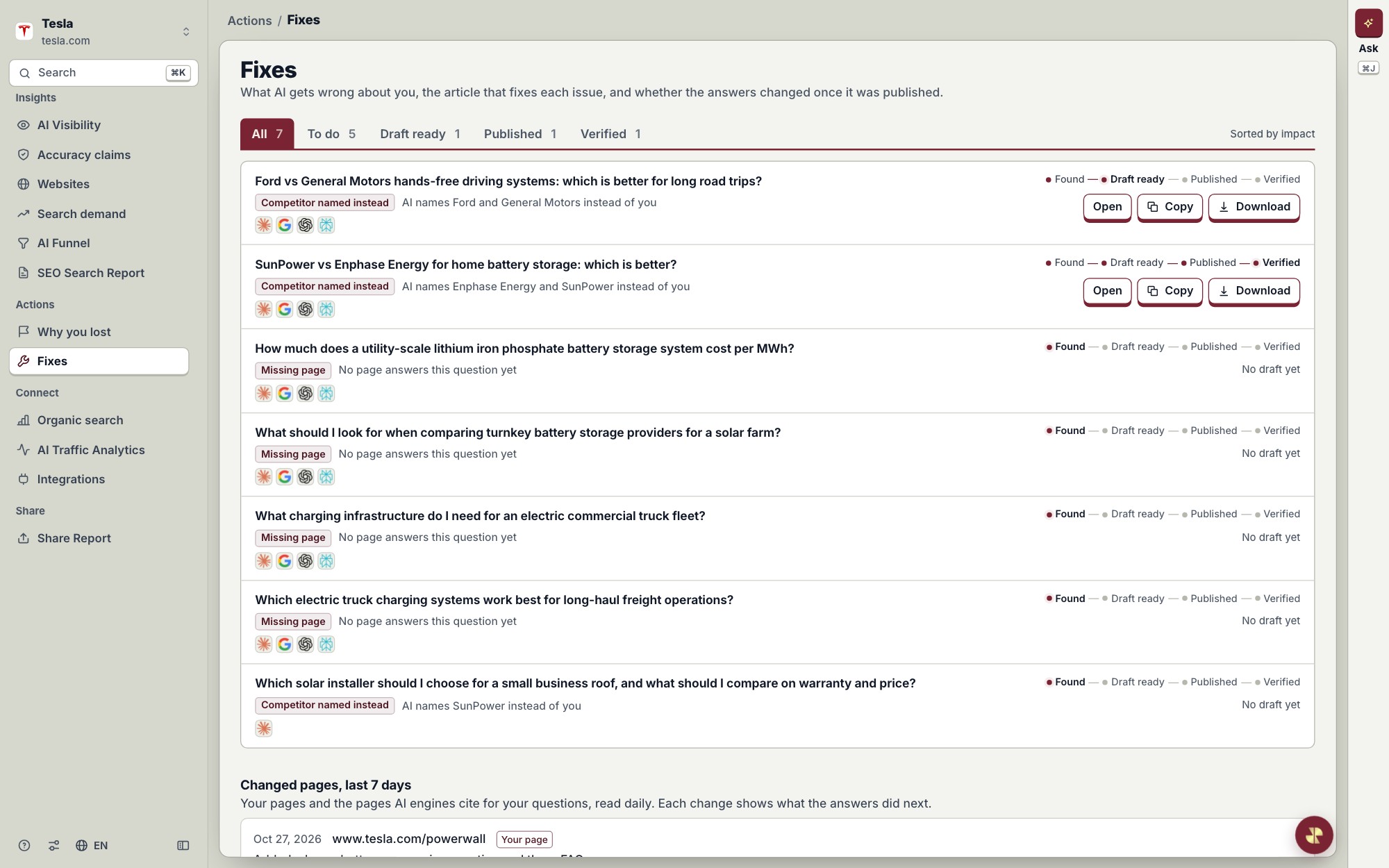1389x868 pixels.
Task: Open www.tesla.com/powerwall changed page link
Action: tap(408, 839)
